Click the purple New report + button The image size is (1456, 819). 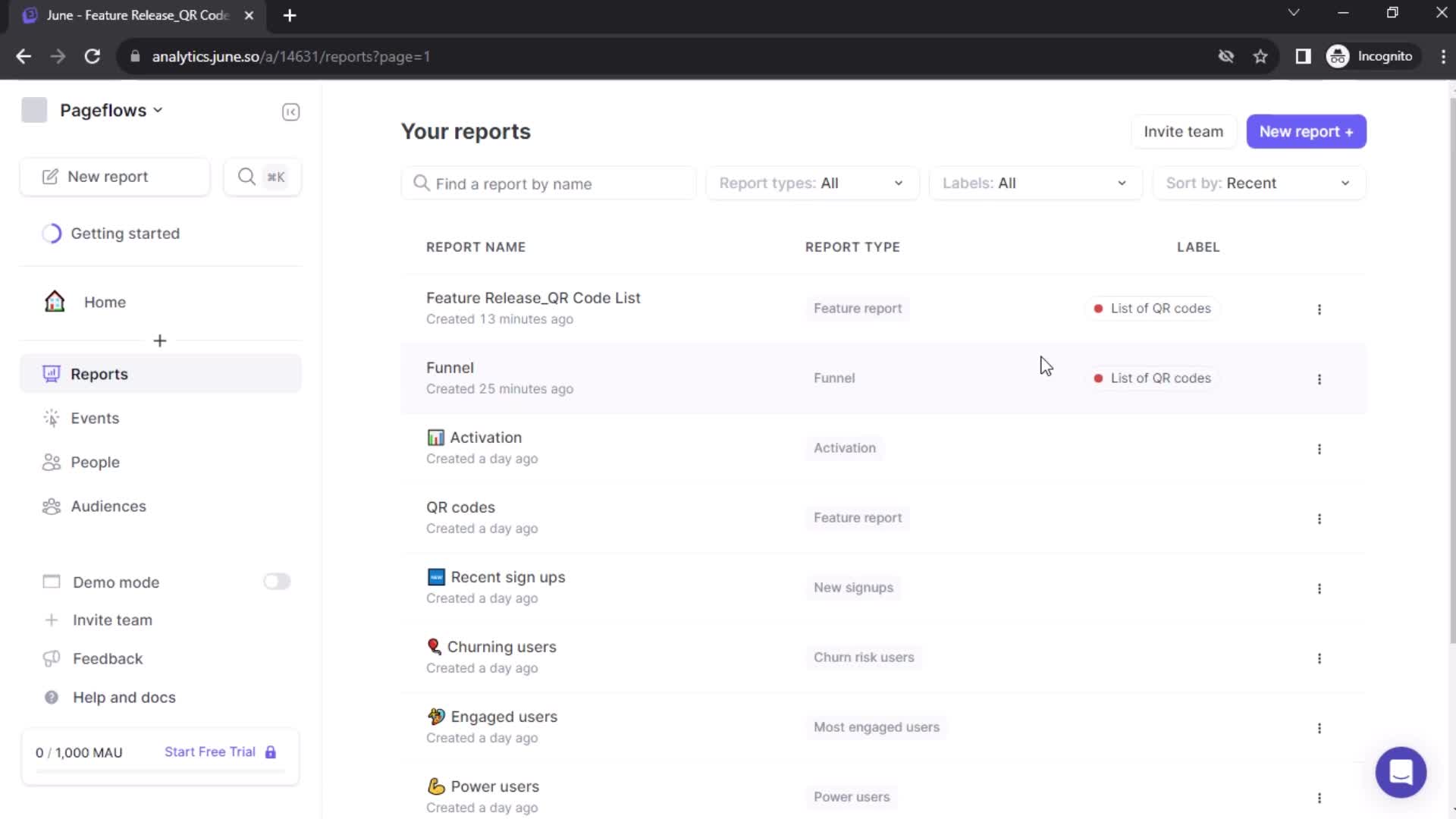tap(1306, 132)
